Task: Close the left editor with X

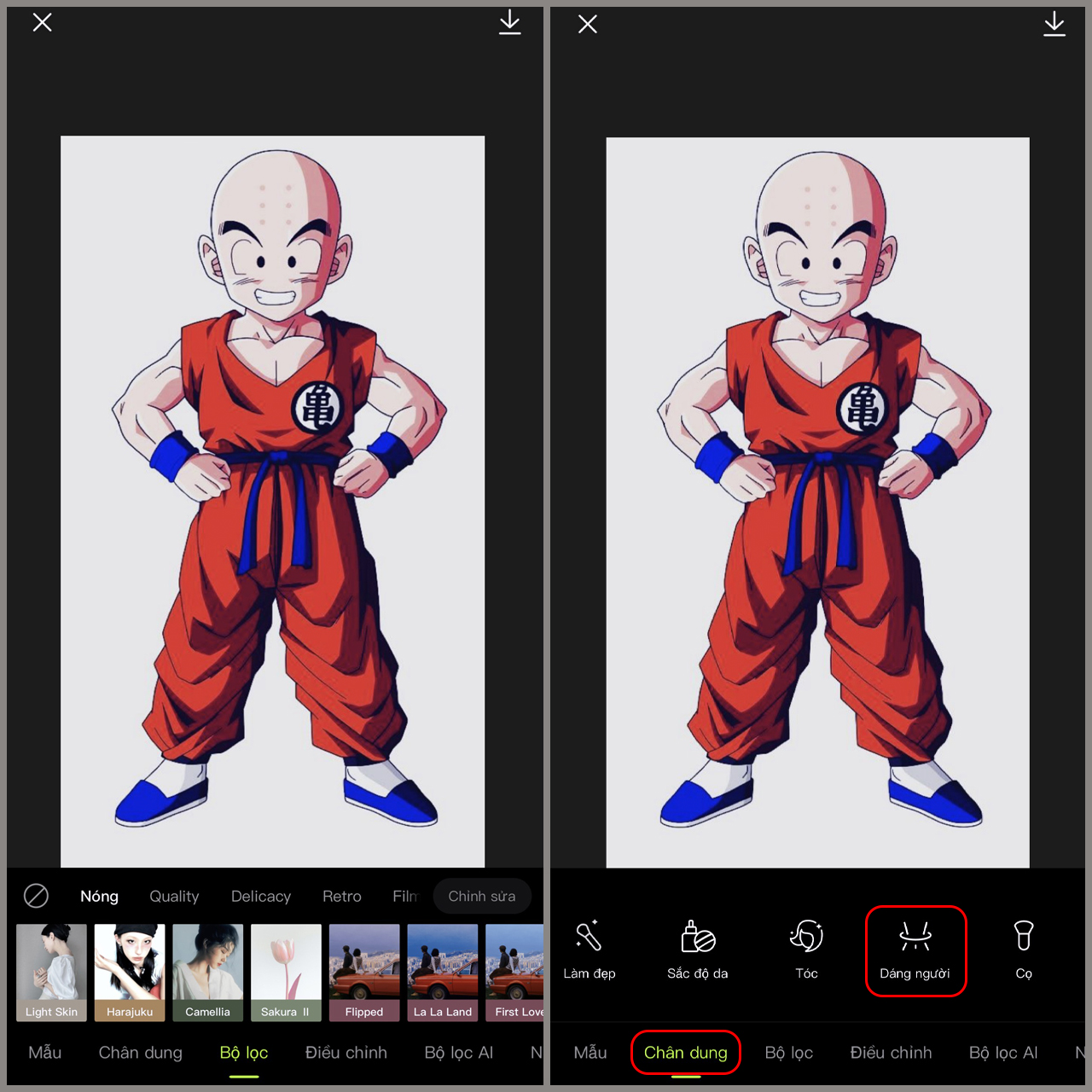Action: tap(43, 22)
